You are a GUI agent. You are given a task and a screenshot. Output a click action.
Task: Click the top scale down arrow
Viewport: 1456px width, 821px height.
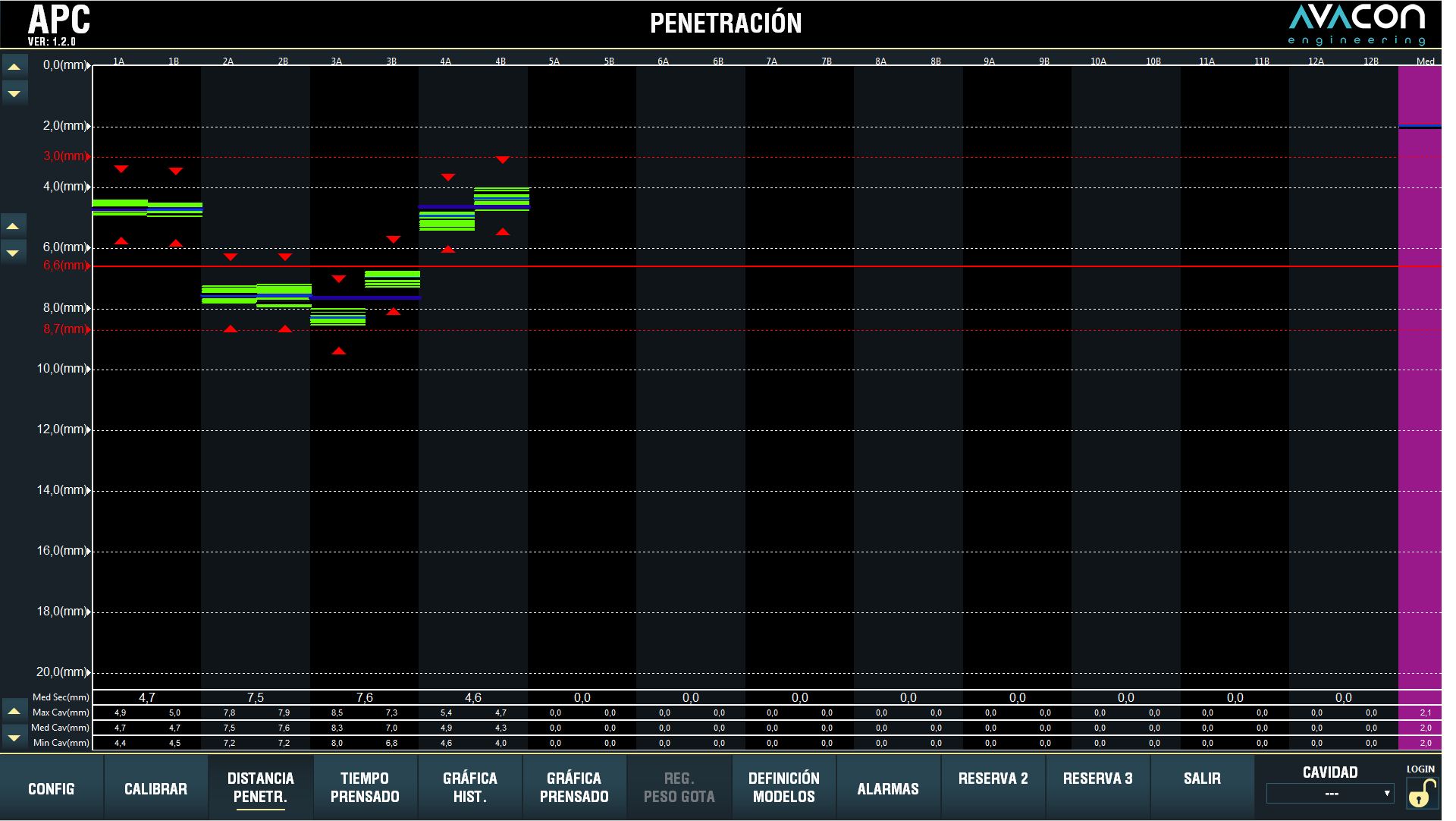tap(14, 93)
